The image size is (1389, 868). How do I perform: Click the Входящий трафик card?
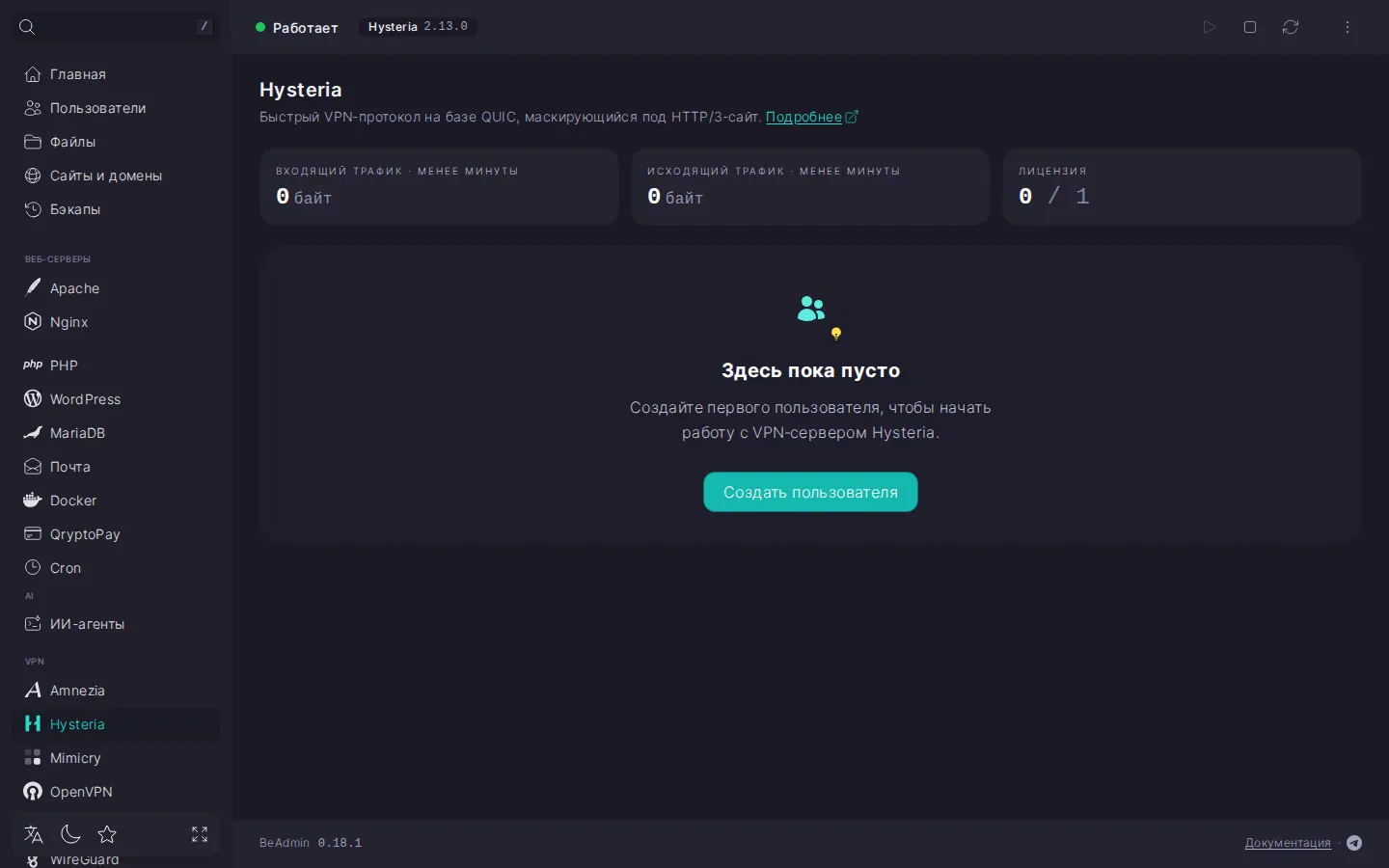click(x=439, y=186)
